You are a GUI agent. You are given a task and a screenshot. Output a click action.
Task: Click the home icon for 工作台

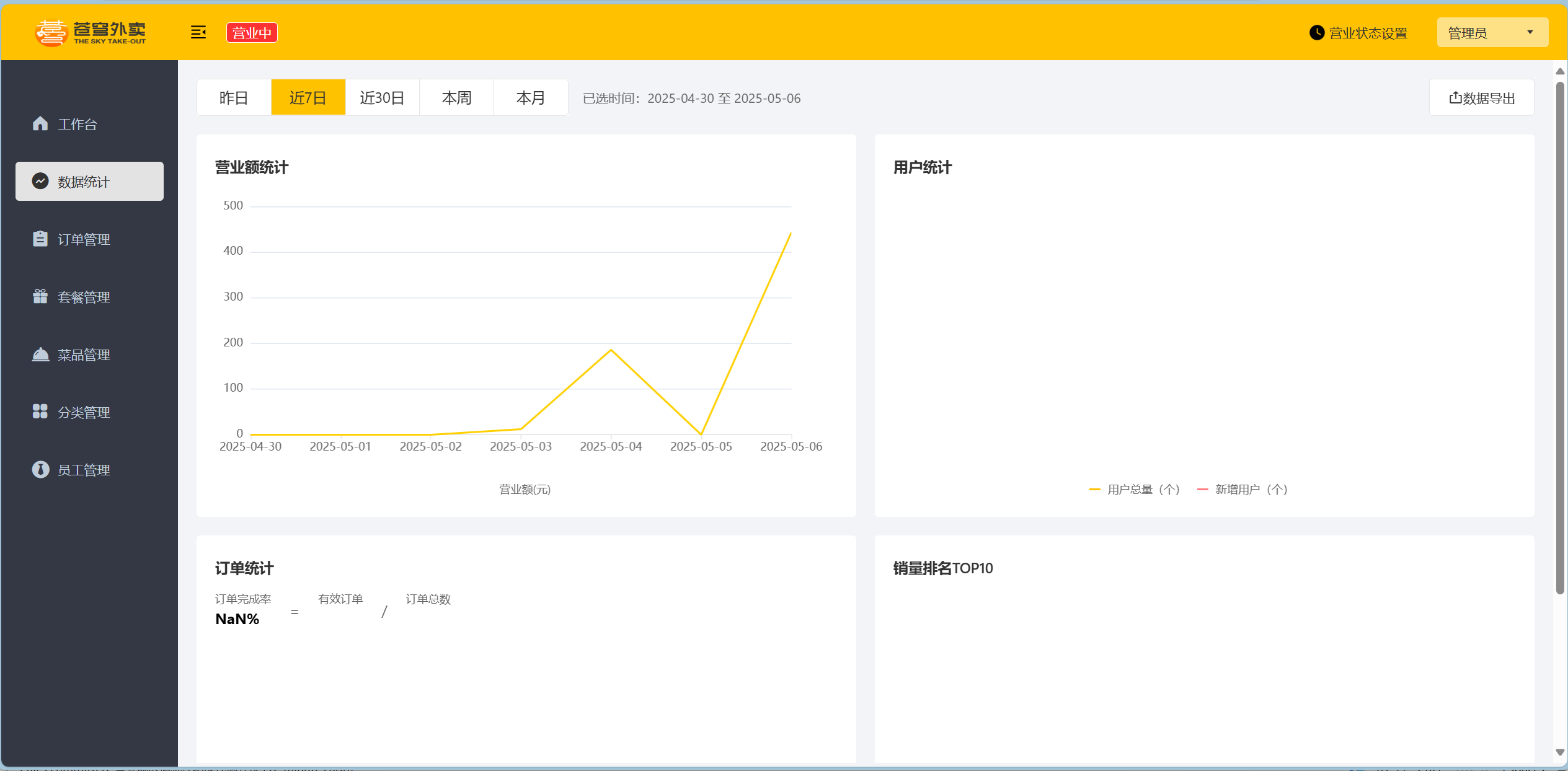(40, 124)
